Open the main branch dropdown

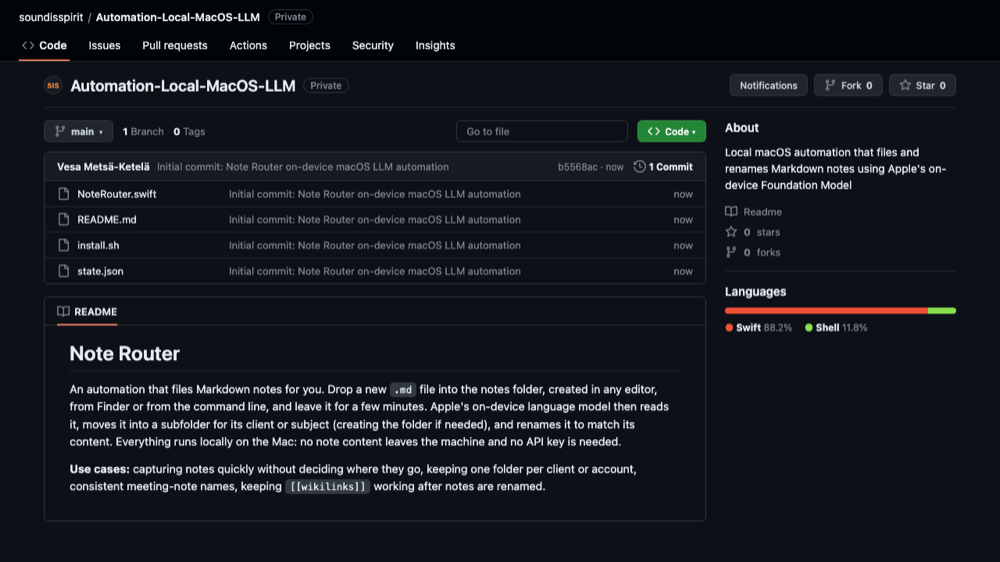click(78, 131)
